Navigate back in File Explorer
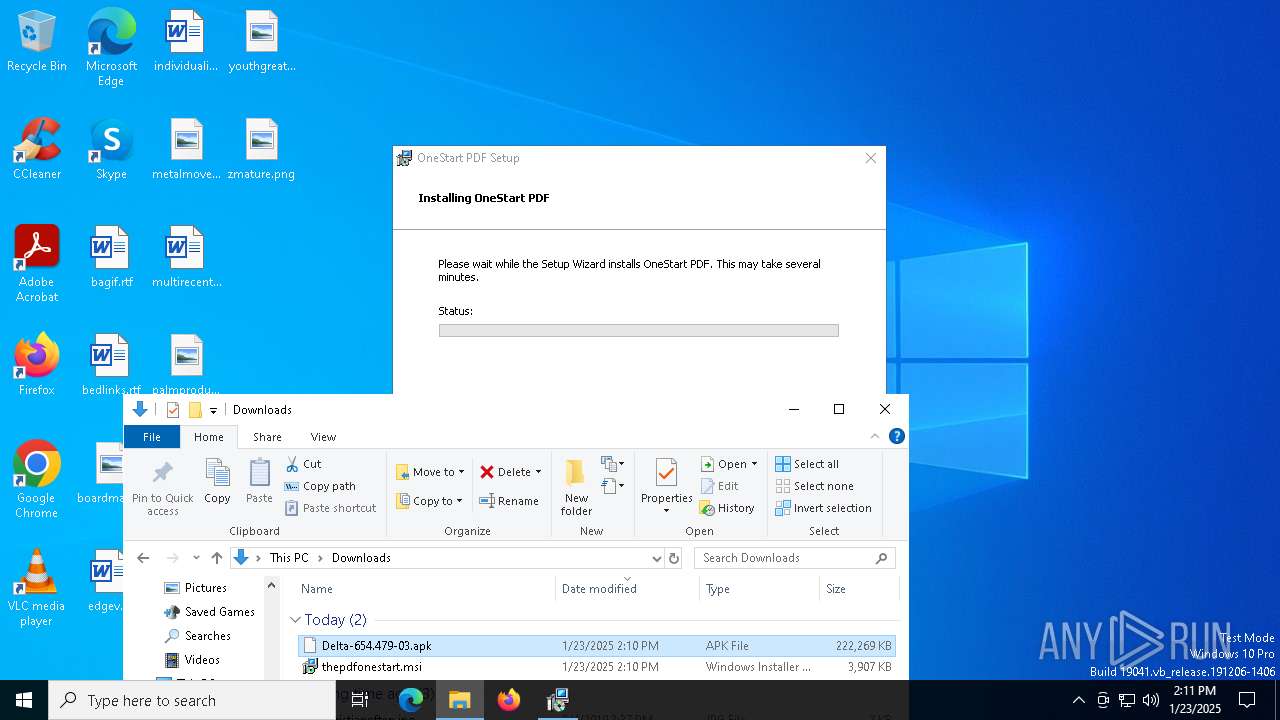The width and height of the screenshot is (1280, 720). tap(143, 558)
